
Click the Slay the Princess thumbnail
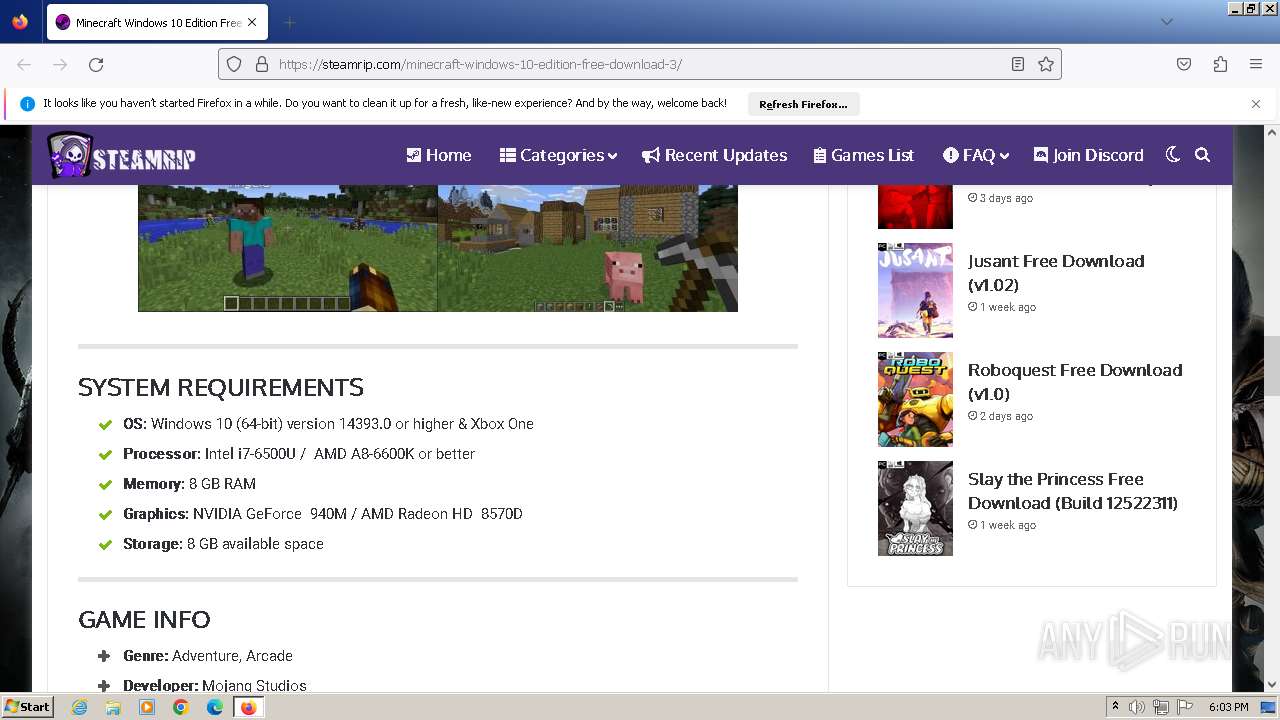[x=915, y=508]
